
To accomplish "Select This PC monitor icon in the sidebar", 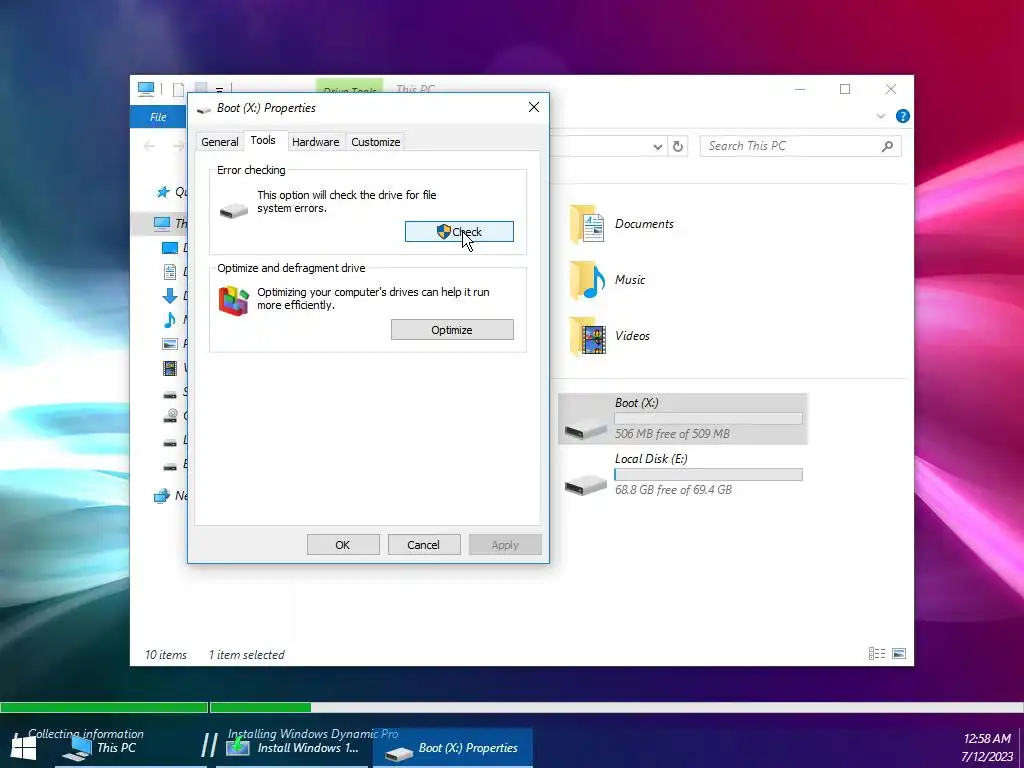I will [162, 223].
